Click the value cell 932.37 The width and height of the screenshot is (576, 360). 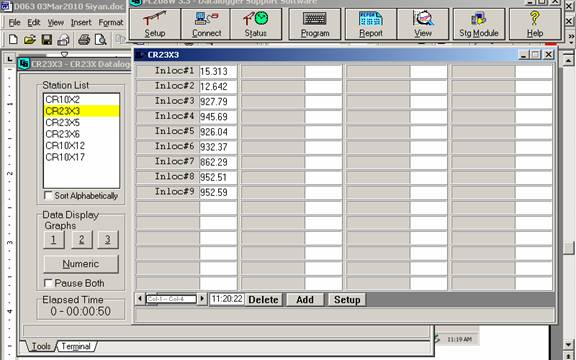click(218, 147)
